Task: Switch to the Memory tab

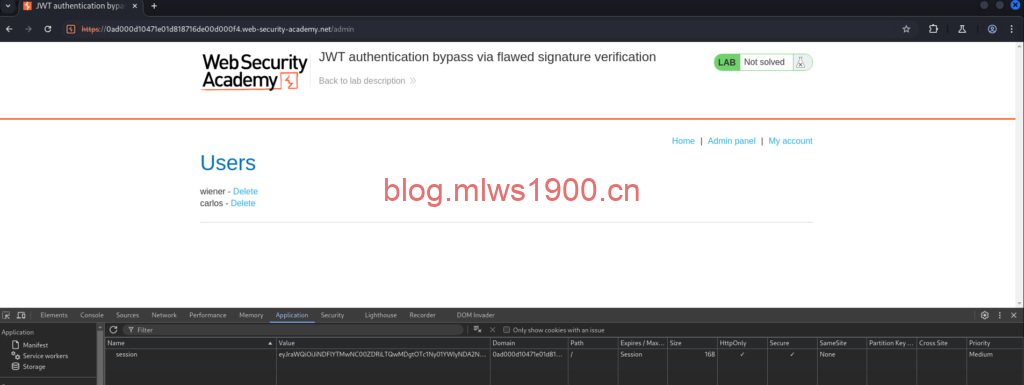Action: (x=251, y=315)
